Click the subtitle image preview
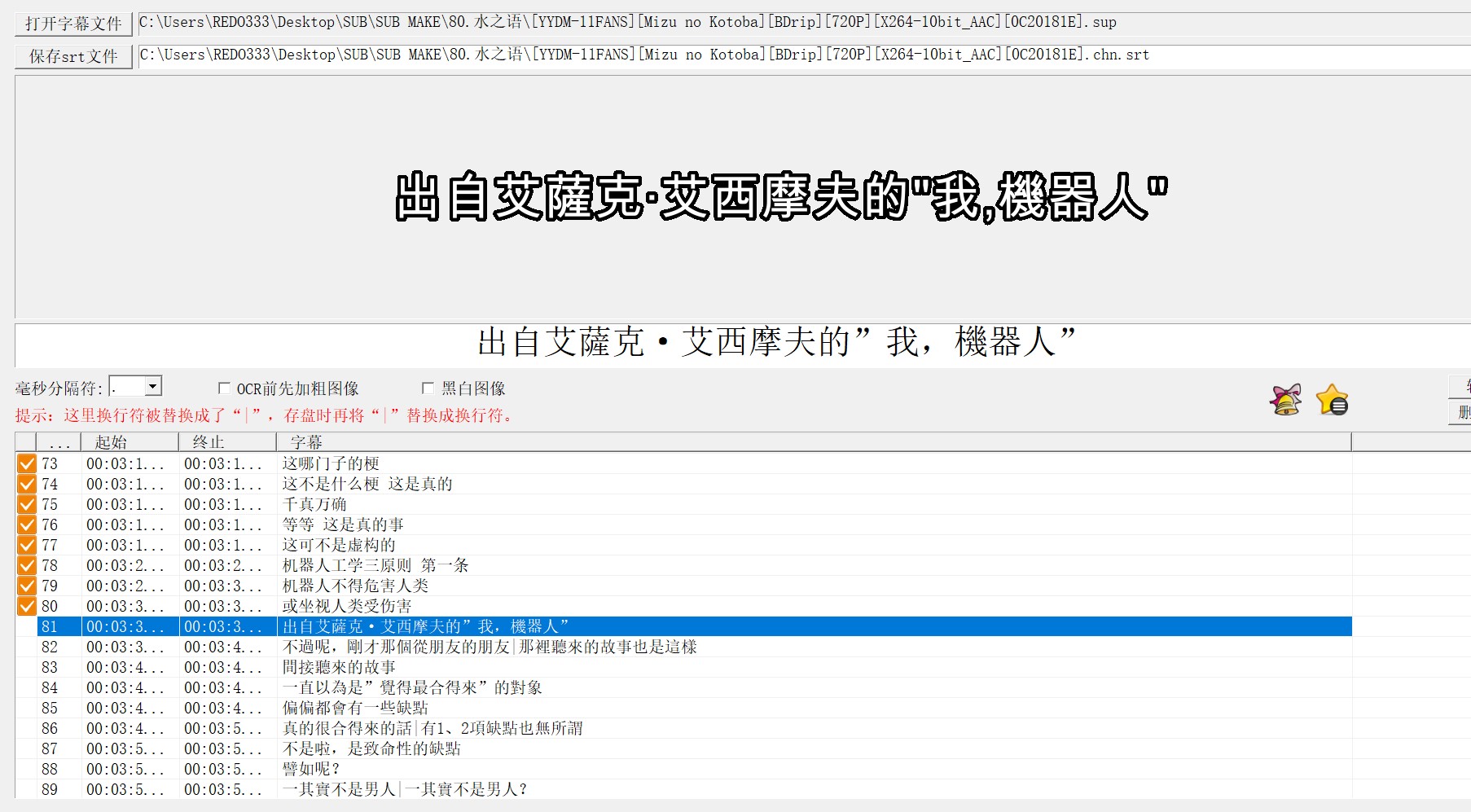Viewport: 1471px width, 812px height. (x=743, y=196)
